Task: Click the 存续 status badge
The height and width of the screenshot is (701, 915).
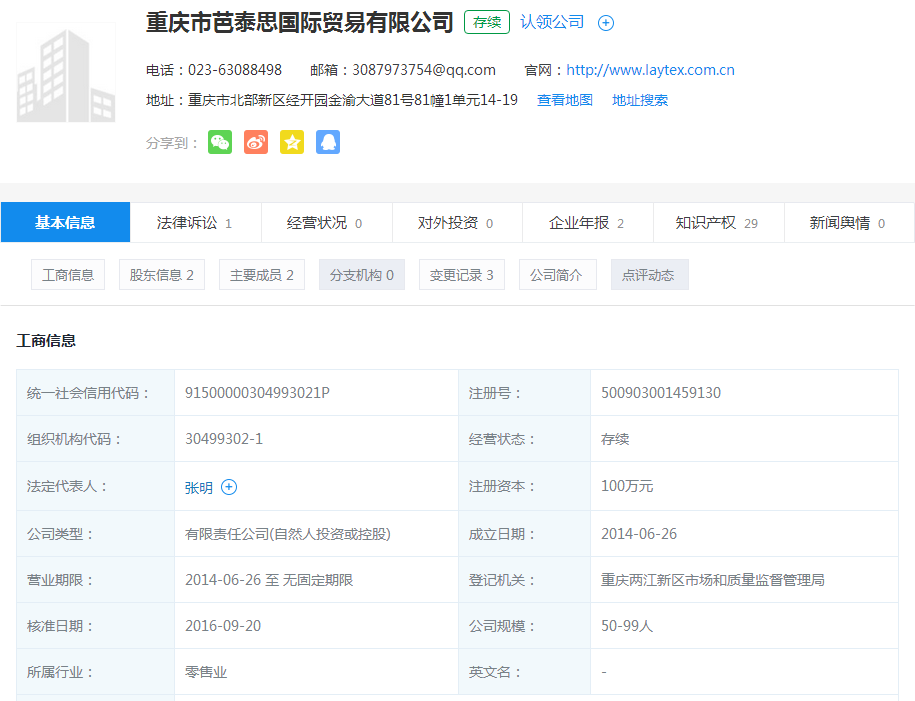Action: click(486, 21)
